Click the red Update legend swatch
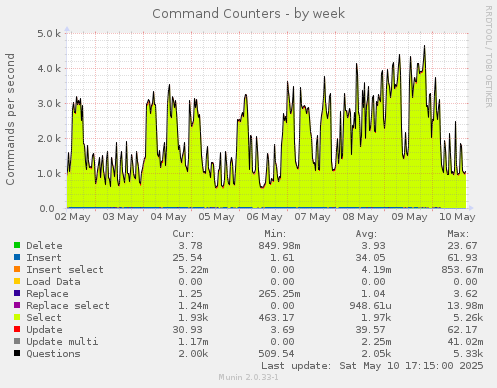The height and width of the screenshot is (388, 497). point(17,329)
